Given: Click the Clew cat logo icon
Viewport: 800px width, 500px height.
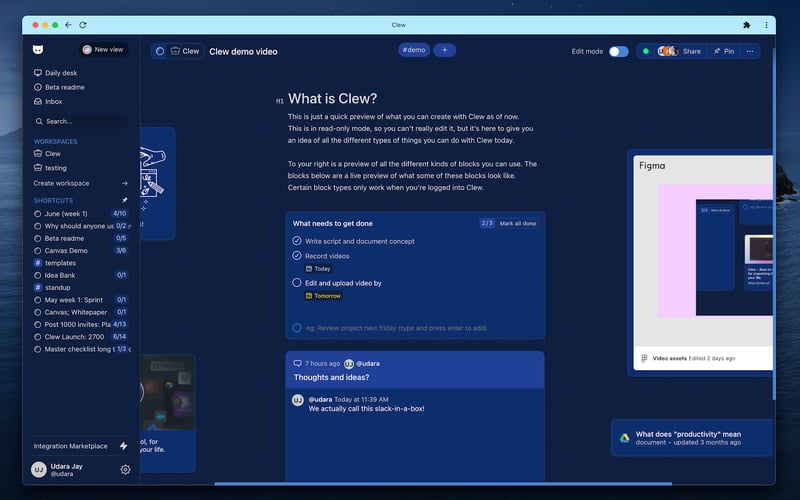Looking at the screenshot, I should click(x=38, y=49).
